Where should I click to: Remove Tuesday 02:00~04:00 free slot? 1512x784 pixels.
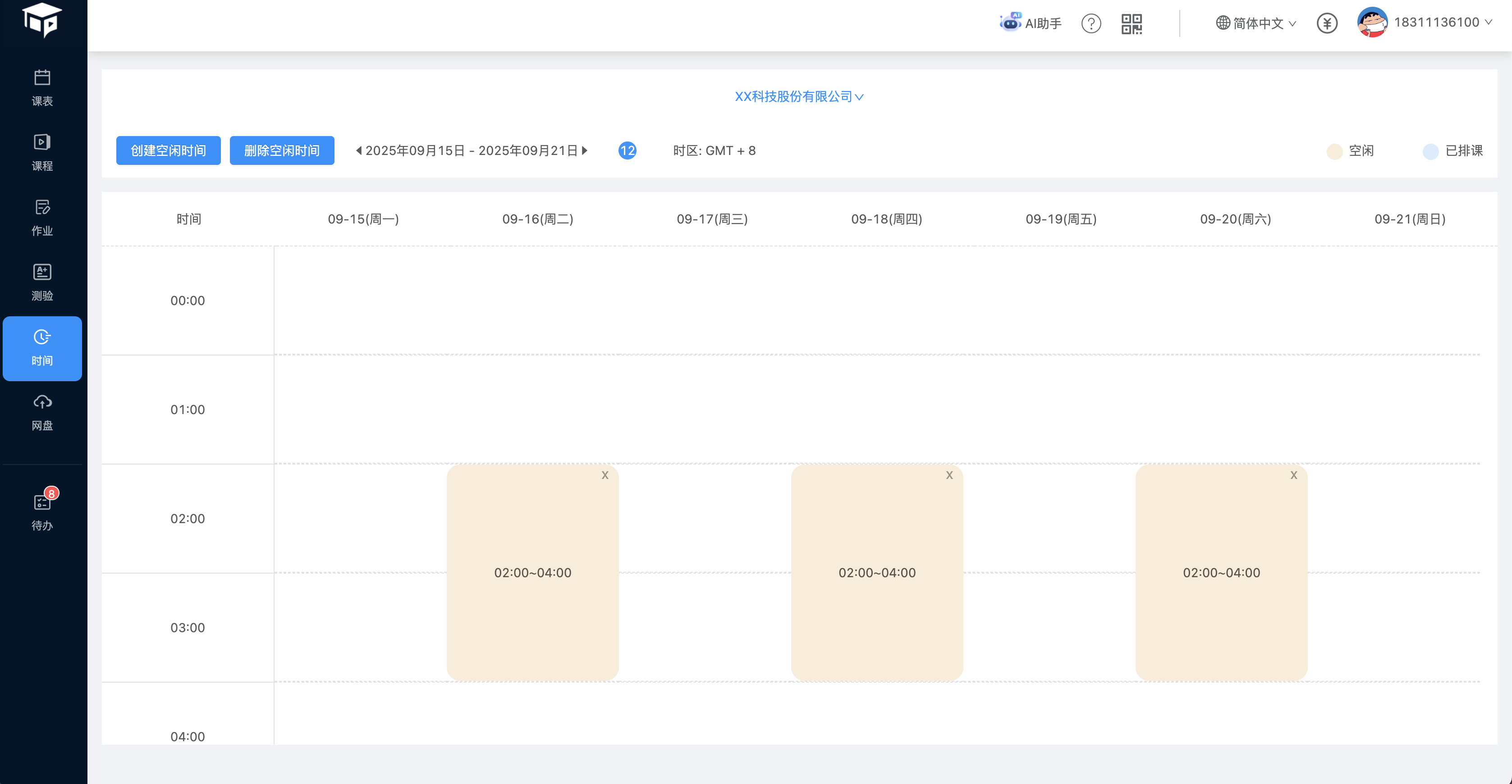click(x=605, y=475)
